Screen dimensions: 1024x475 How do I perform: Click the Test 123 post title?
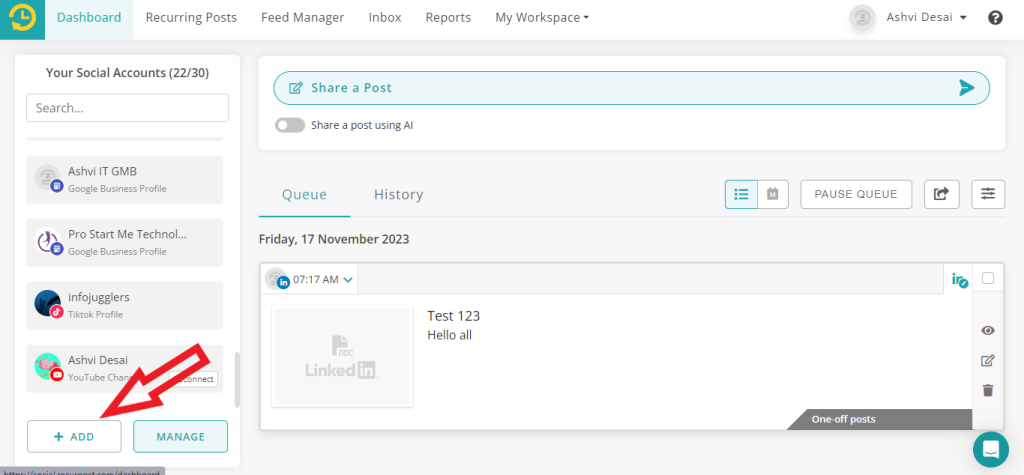453,316
